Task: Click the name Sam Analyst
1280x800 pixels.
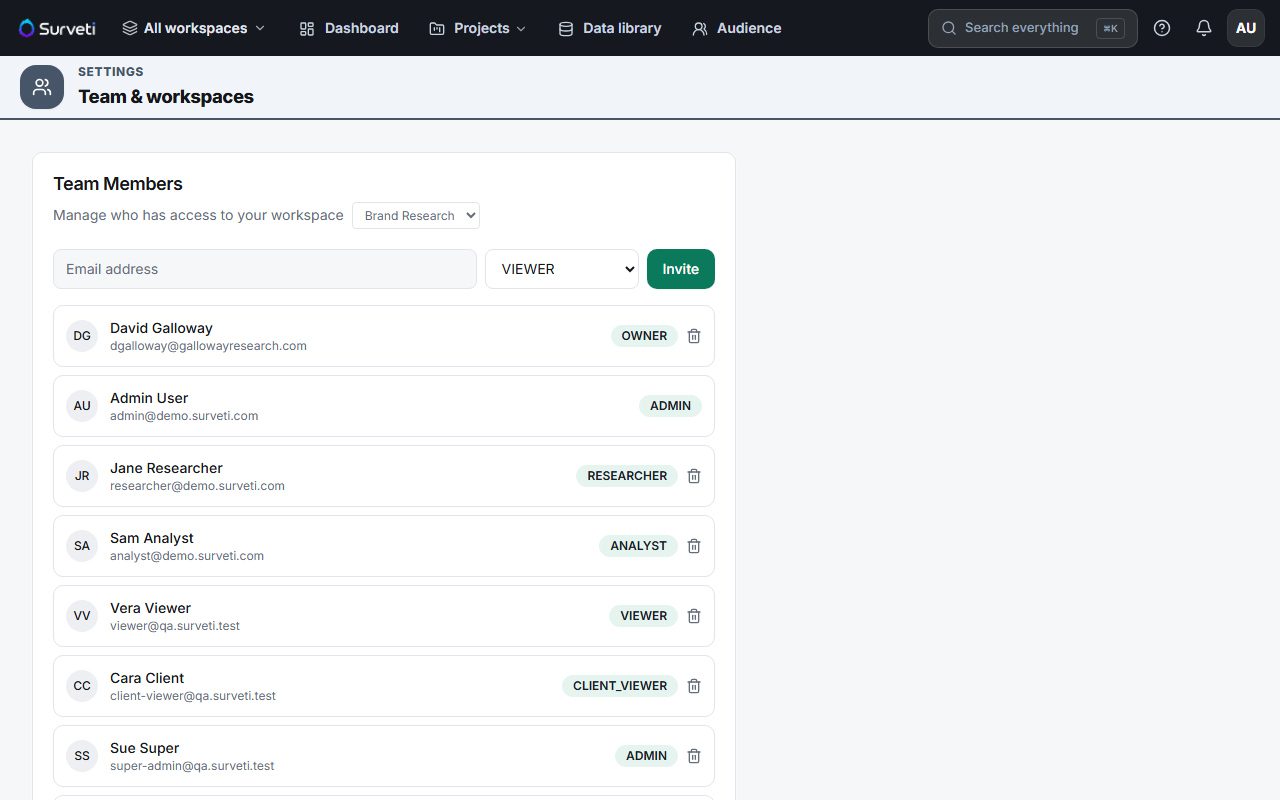Action: [x=152, y=538]
